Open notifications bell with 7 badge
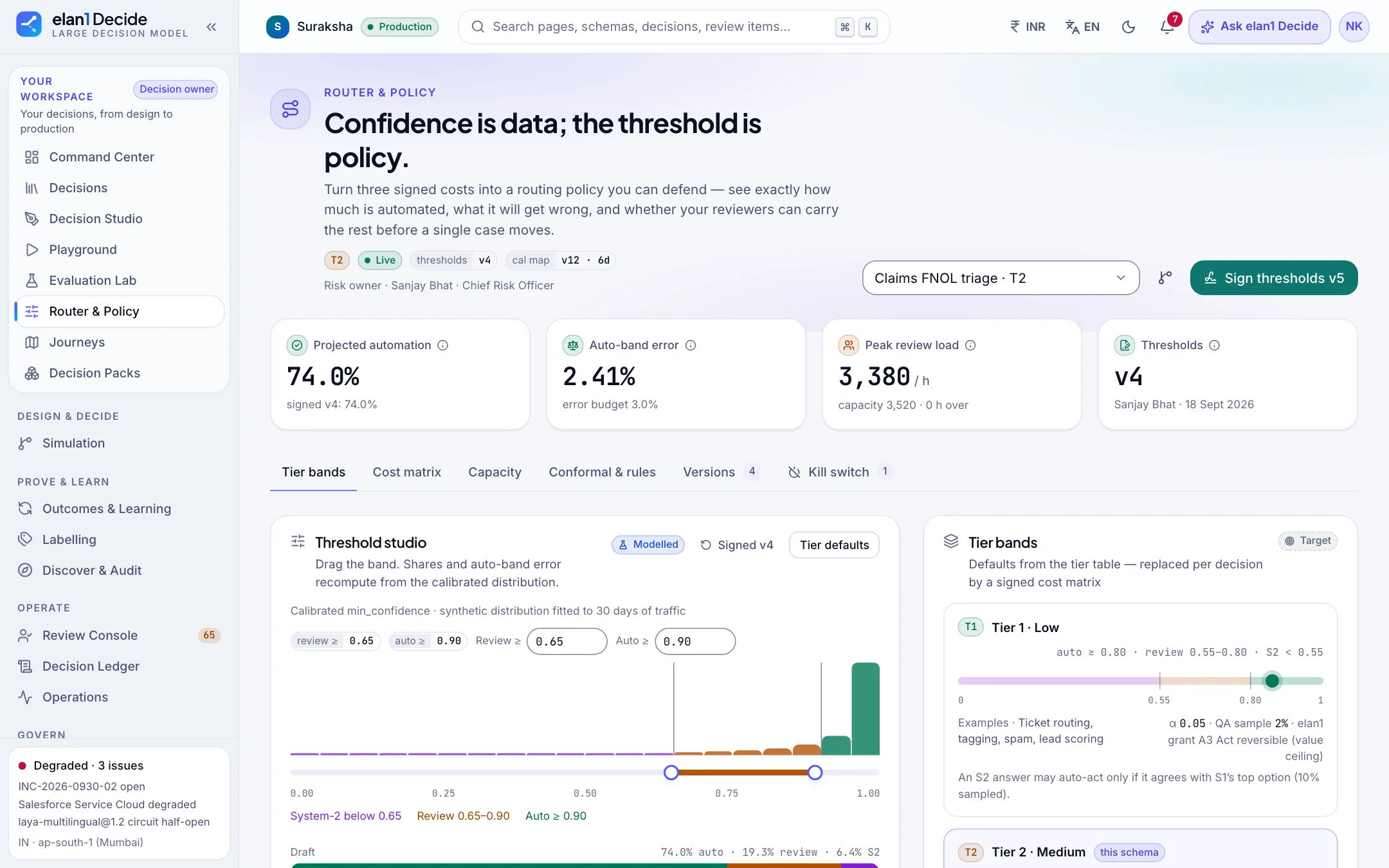The image size is (1389, 868). [1167, 27]
